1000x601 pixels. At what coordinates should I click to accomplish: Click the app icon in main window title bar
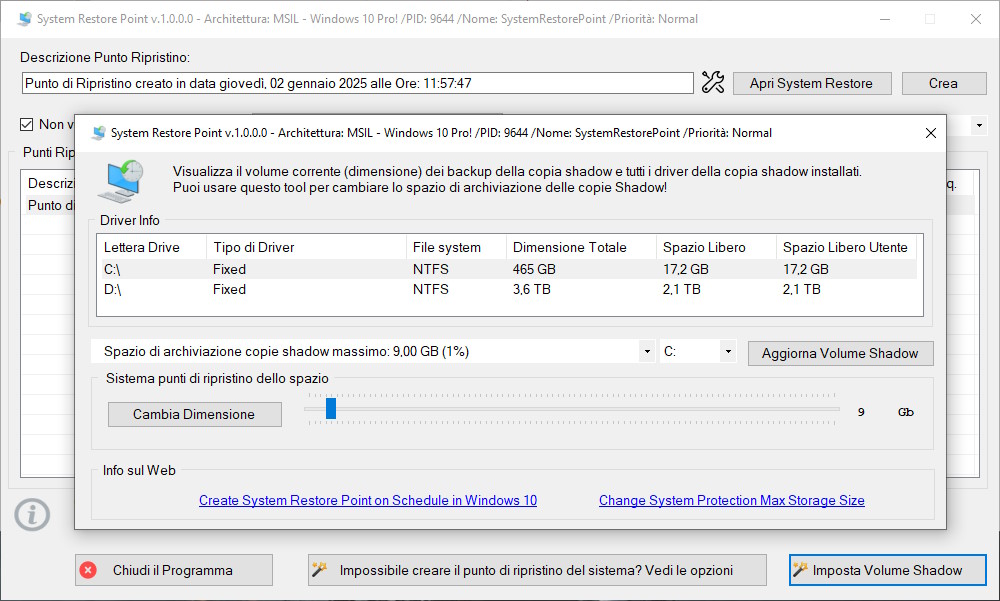(24, 19)
